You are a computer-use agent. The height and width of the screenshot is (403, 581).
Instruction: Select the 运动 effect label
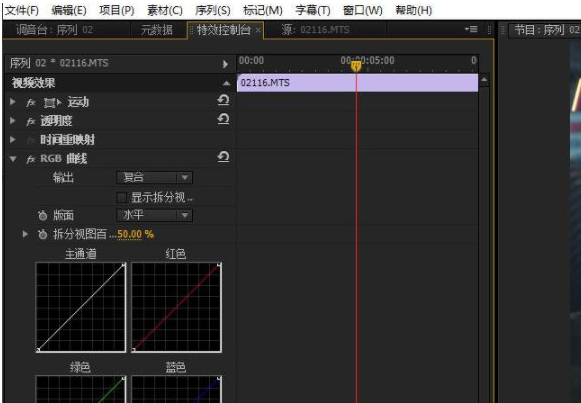(x=78, y=102)
